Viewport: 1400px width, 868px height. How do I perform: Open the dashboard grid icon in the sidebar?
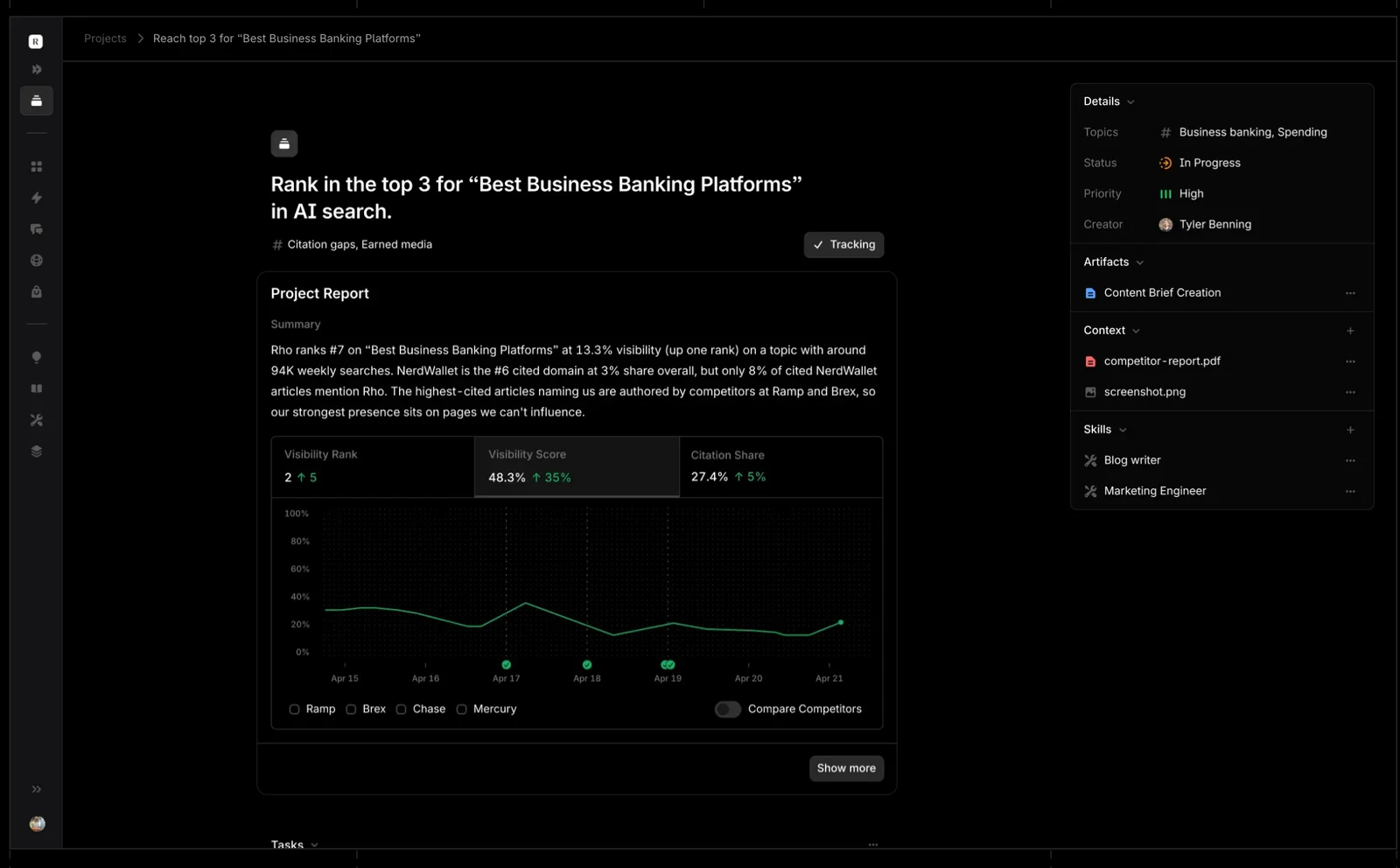tap(37, 166)
